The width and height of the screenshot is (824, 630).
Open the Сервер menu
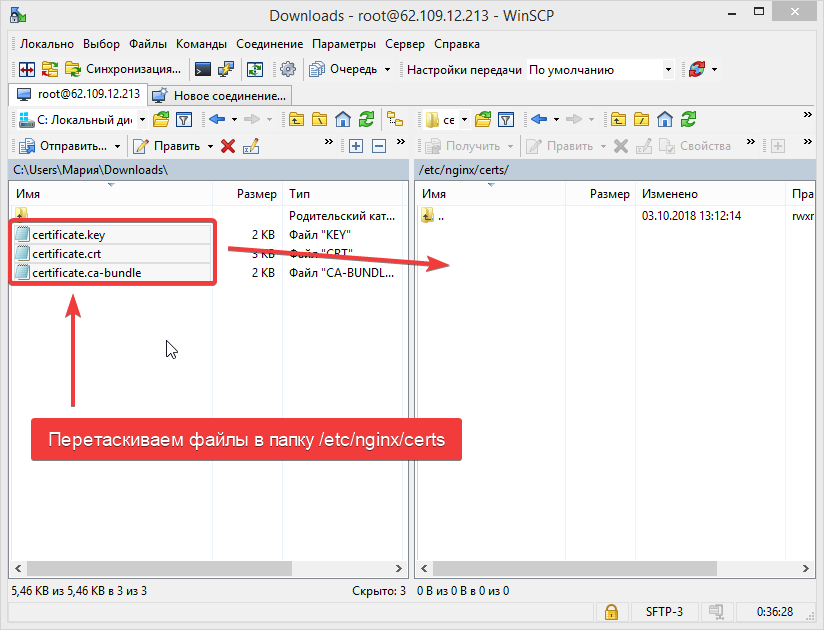(405, 44)
